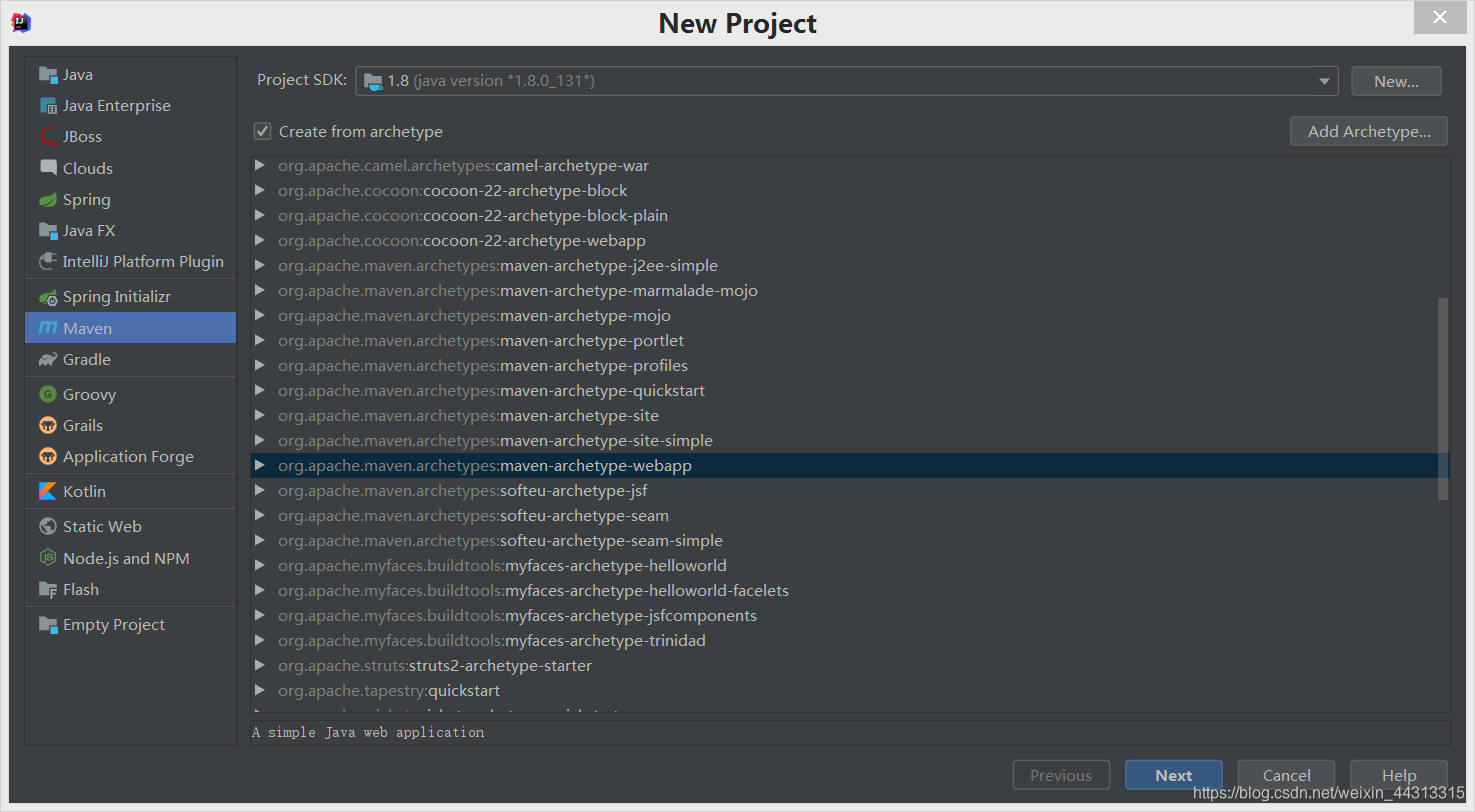Image resolution: width=1475 pixels, height=812 pixels.
Task: Select the Java folder icon in sidebar
Action: [x=48, y=75]
